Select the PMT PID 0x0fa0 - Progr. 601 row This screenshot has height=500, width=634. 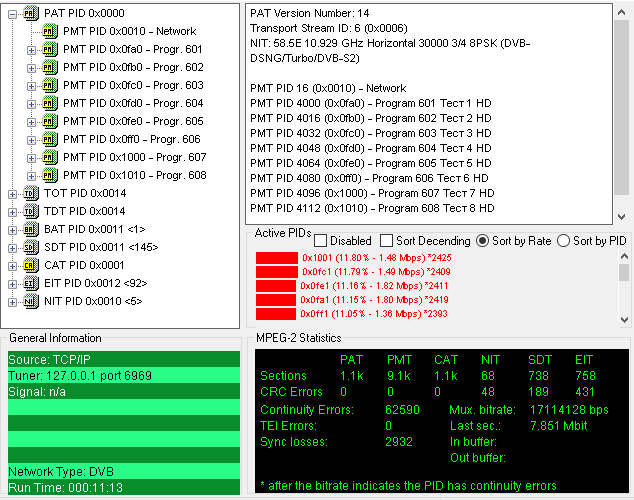(x=133, y=49)
